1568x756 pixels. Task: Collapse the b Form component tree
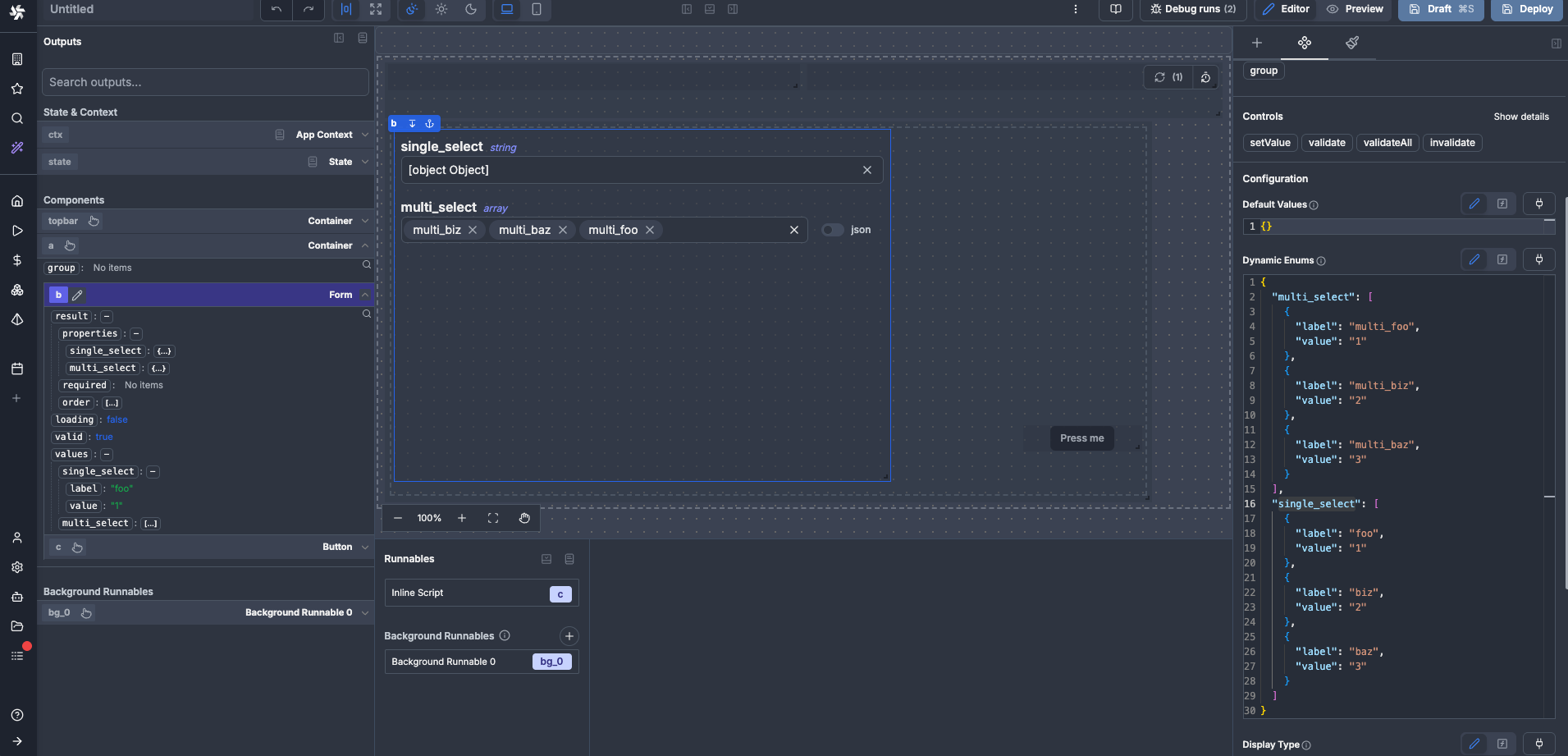[365, 295]
